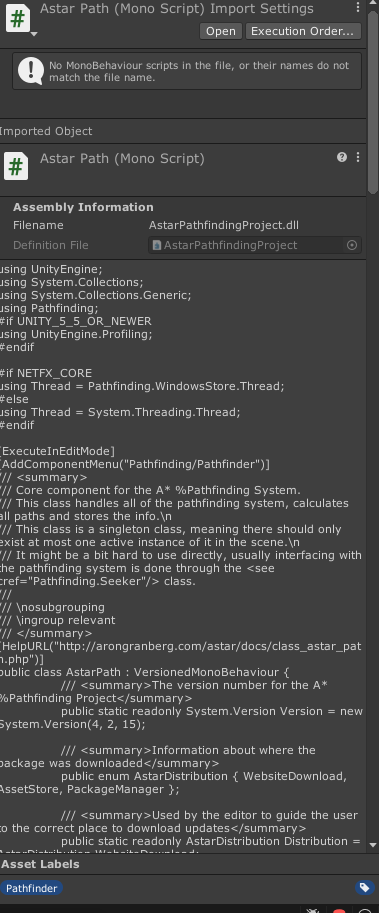This screenshot has height=913, width=379.
Task: Click the red status indicator icon
Action: (x=339, y=910)
